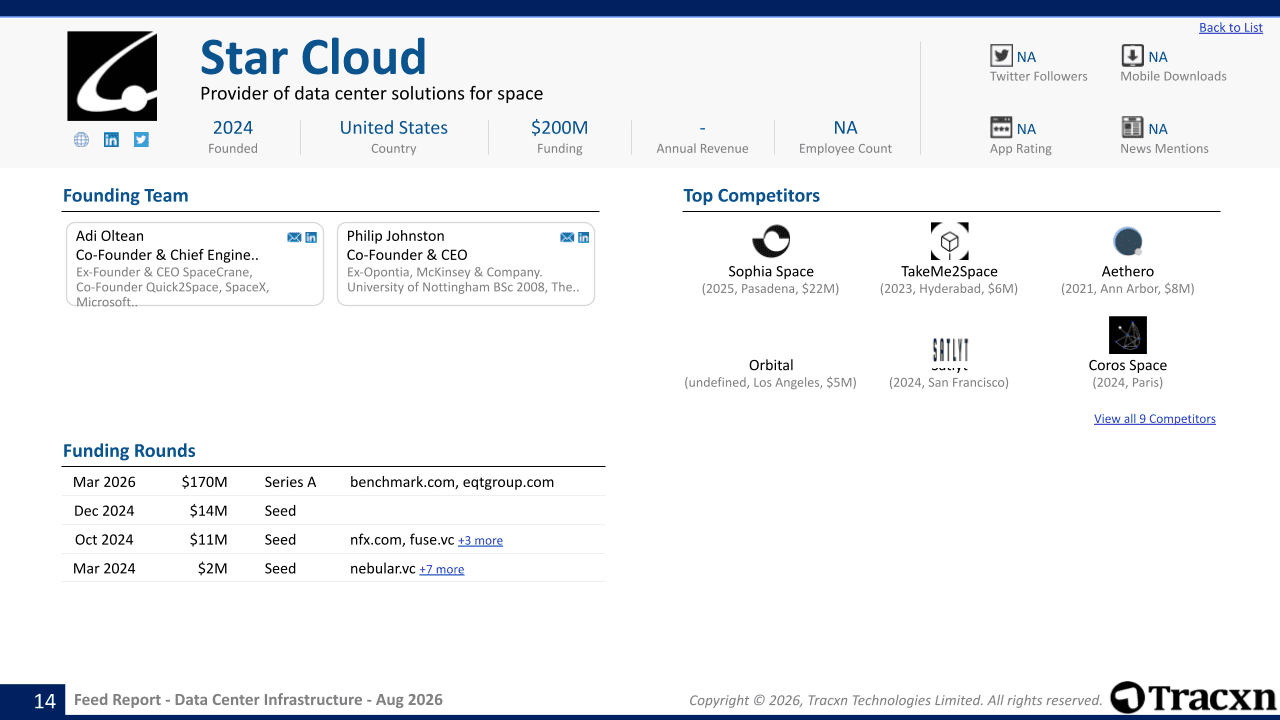Open the View all 9 Competitors link

click(1155, 419)
